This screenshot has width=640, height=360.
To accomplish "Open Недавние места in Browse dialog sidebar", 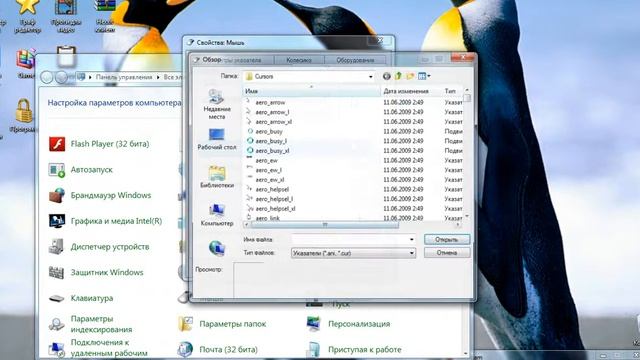I will tap(216, 104).
